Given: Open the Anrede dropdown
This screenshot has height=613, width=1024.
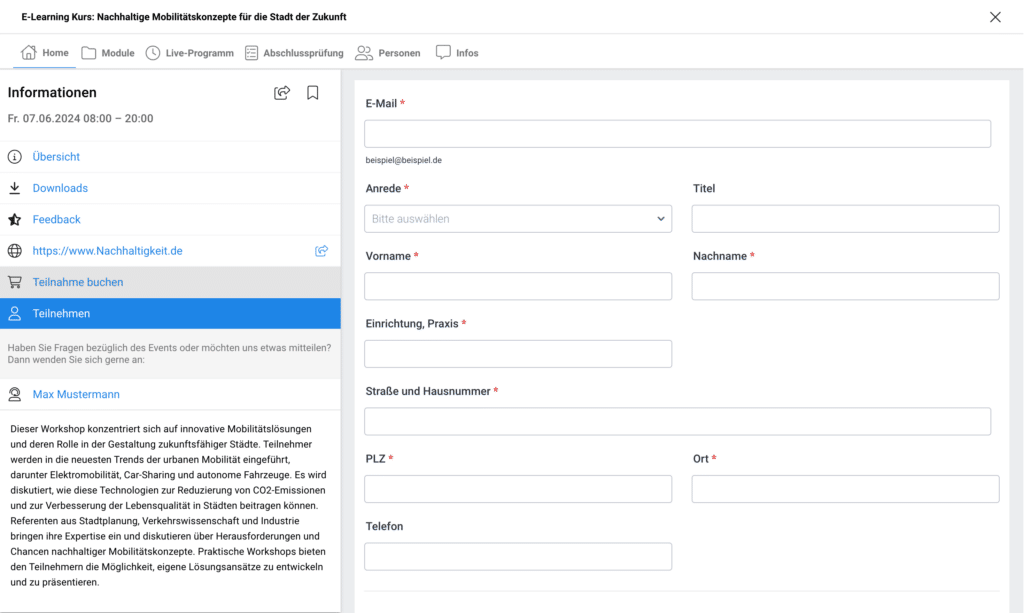Looking at the screenshot, I should (518, 219).
